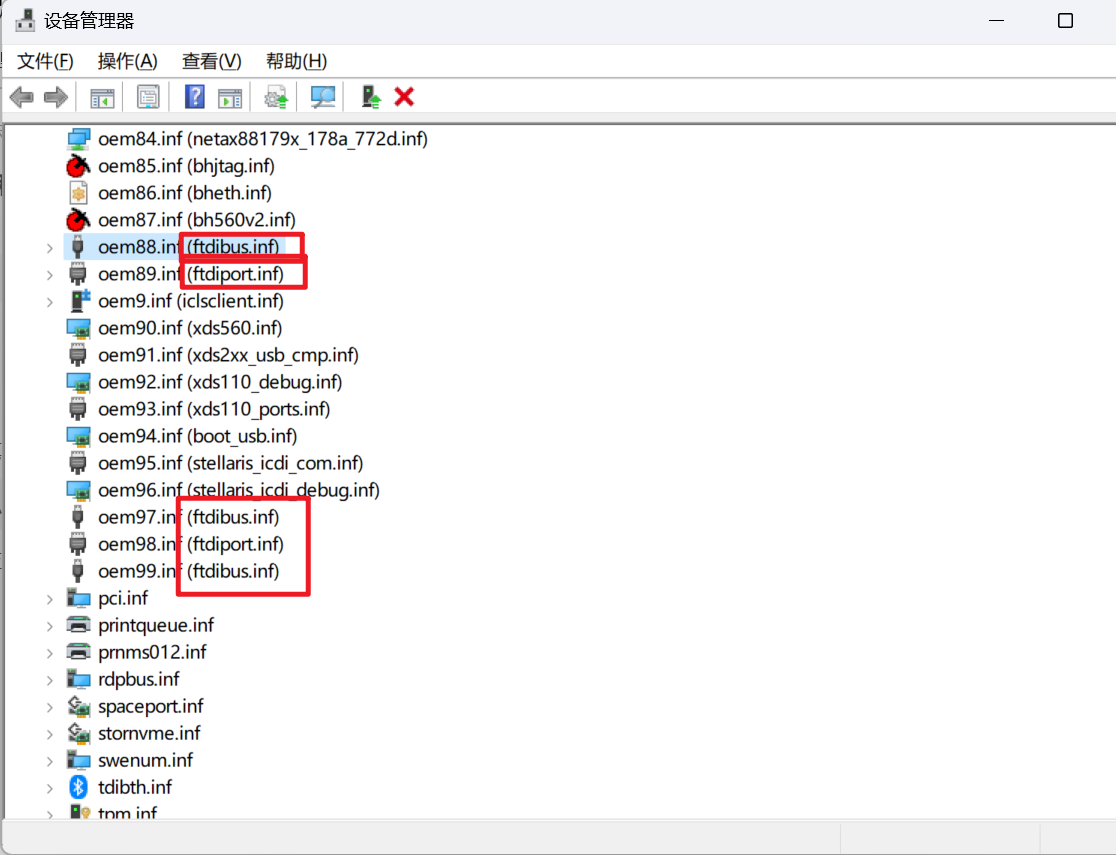Expand the prnms012.inf node

(x=50, y=654)
